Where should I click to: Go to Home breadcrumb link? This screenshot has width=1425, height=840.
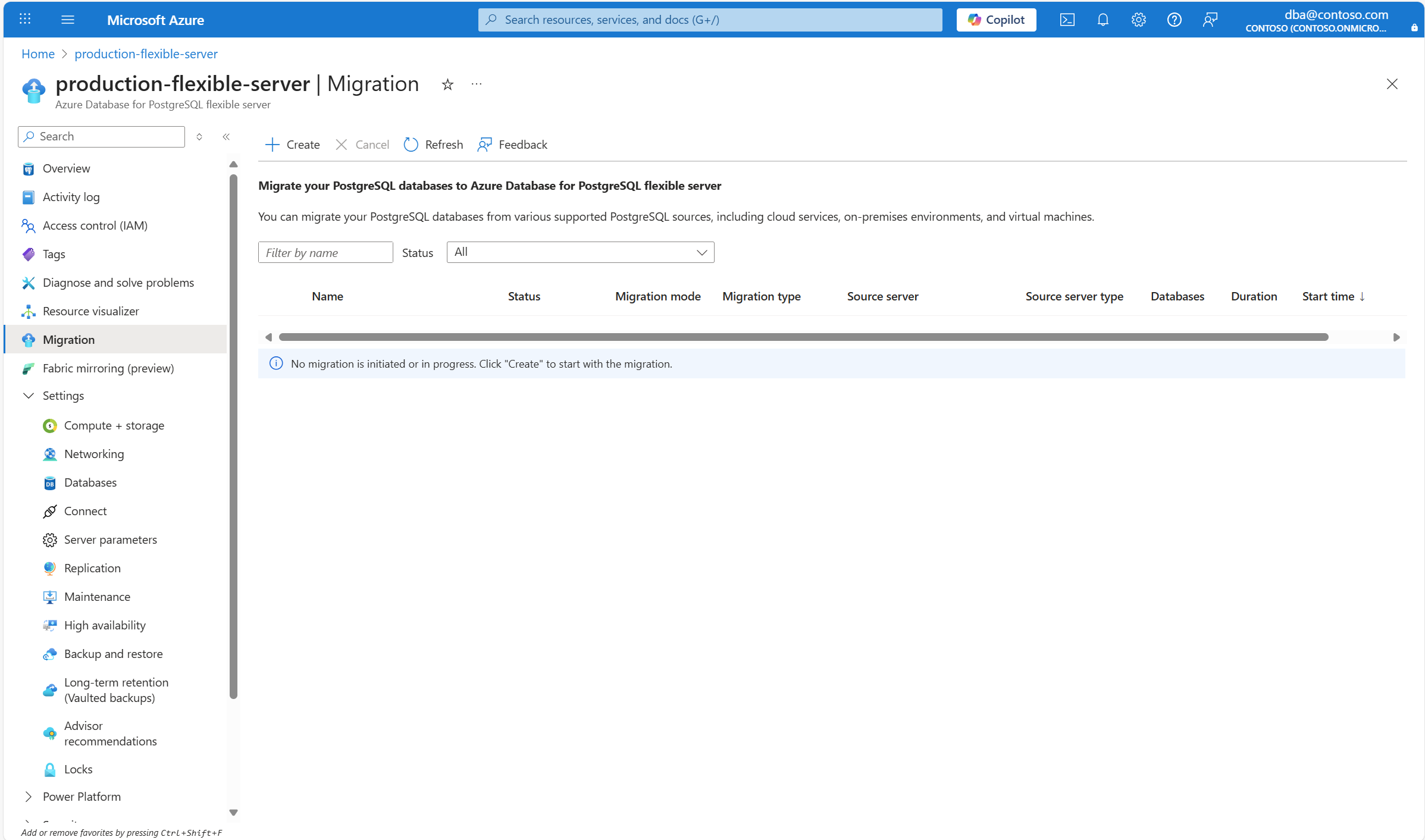pos(38,54)
